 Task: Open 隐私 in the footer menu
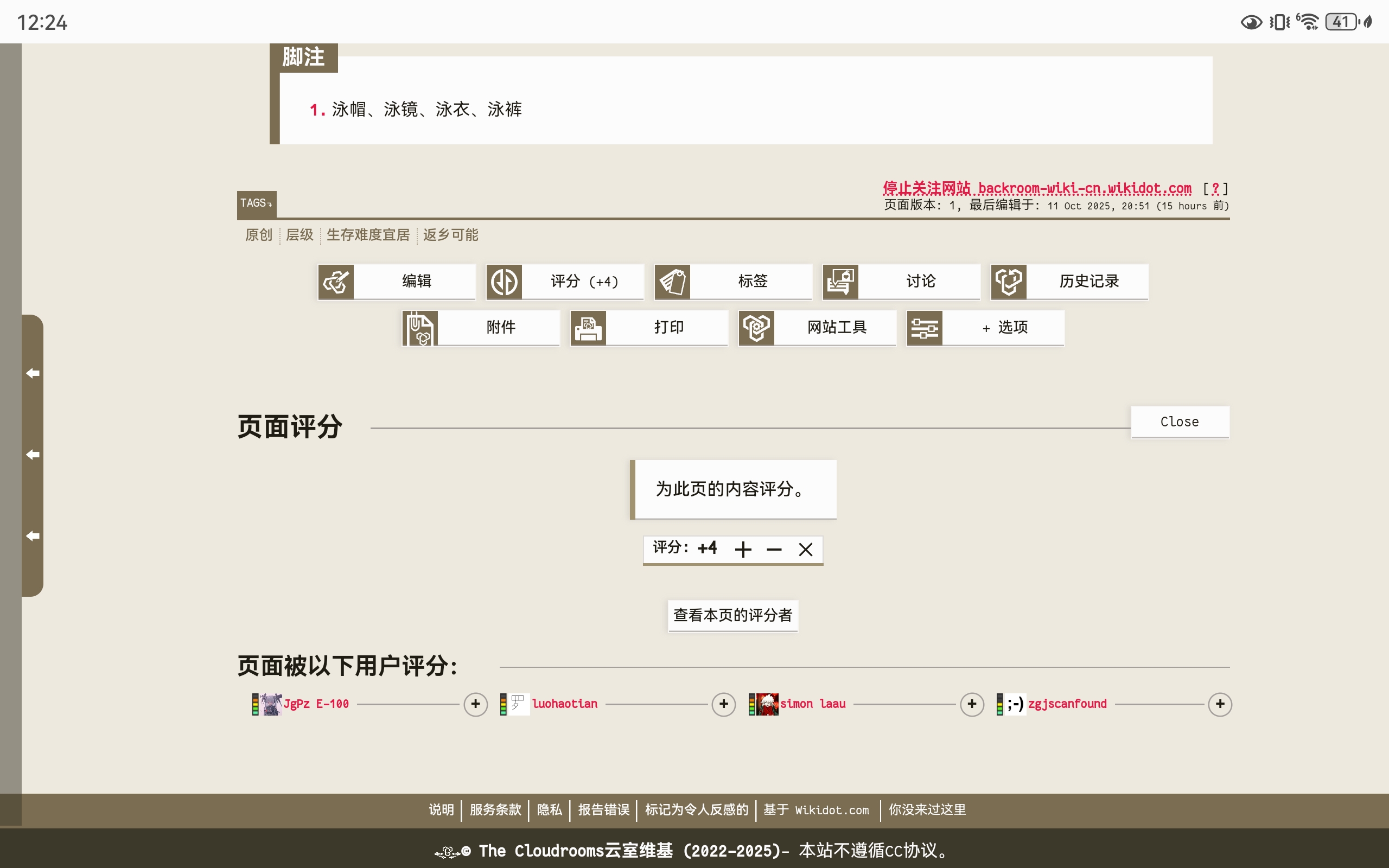coord(548,810)
